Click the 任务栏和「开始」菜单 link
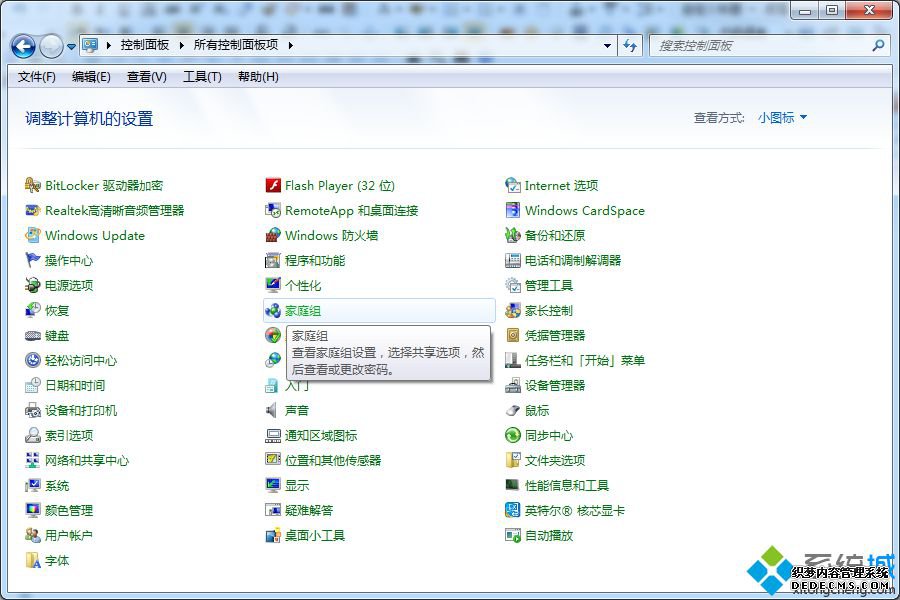This screenshot has height=600, width=900. (585, 361)
